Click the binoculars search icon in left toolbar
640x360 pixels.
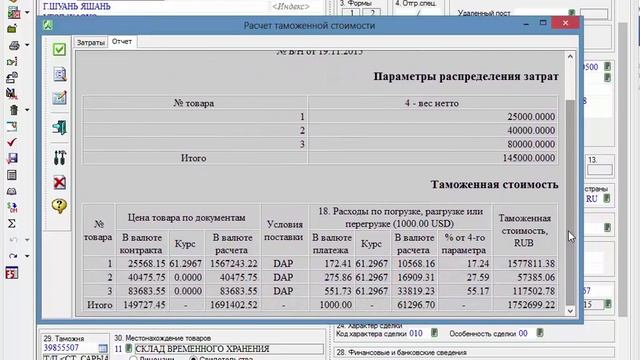[x=12, y=191]
